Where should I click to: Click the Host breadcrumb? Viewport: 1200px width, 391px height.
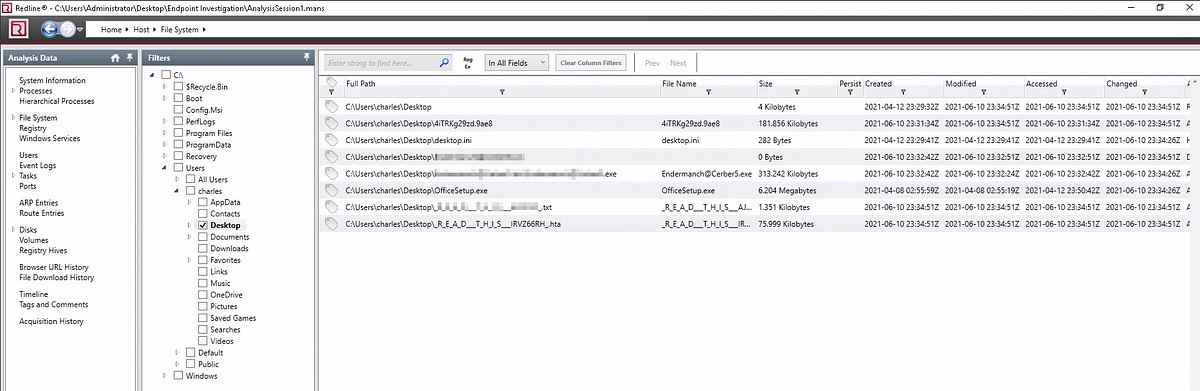pos(141,30)
